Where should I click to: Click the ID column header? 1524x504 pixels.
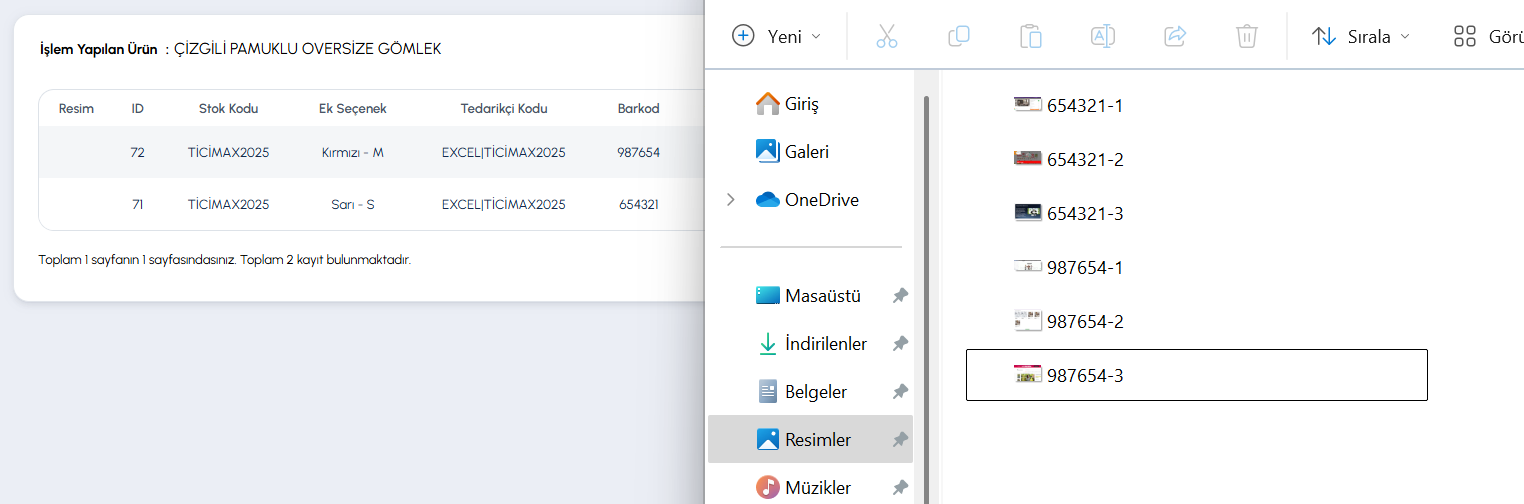tap(138, 108)
